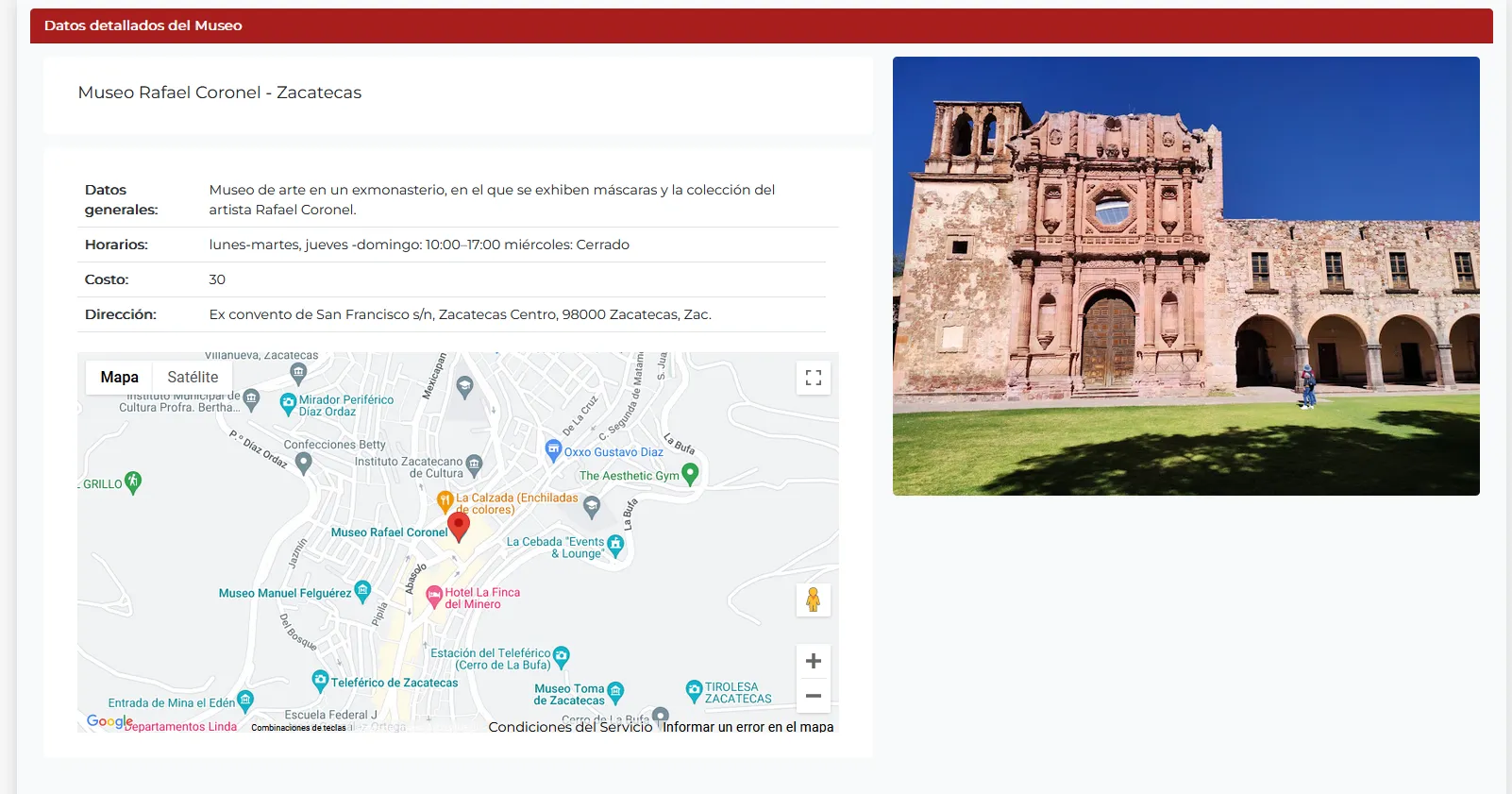Select the Museo Toma de Zacatecas marker
The height and width of the screenshot is (794, 1512).
pos(615,693)
